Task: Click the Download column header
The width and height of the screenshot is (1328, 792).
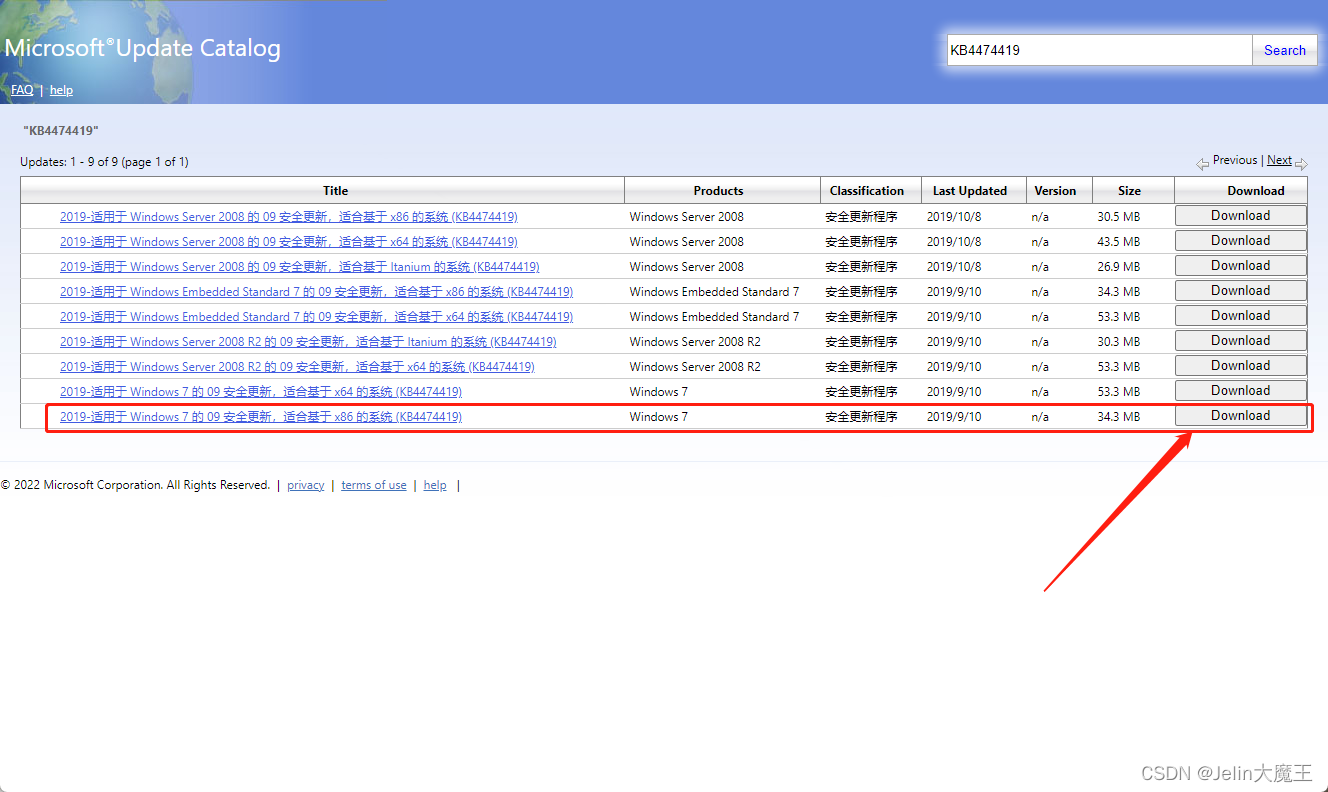Action: [x=1256, y=191]
